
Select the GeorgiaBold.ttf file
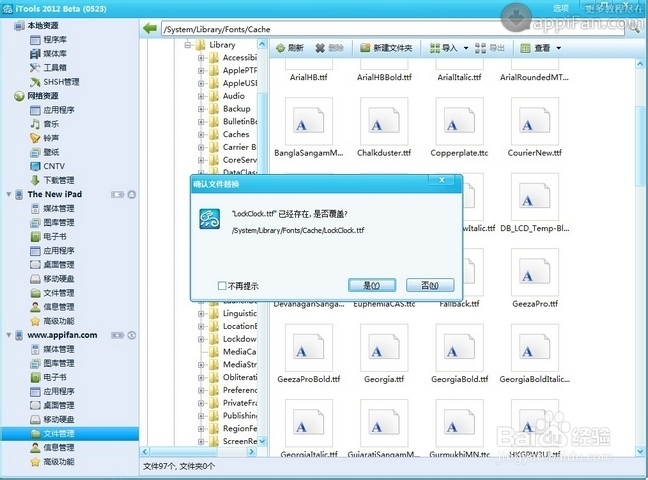(x=459, y=354)
